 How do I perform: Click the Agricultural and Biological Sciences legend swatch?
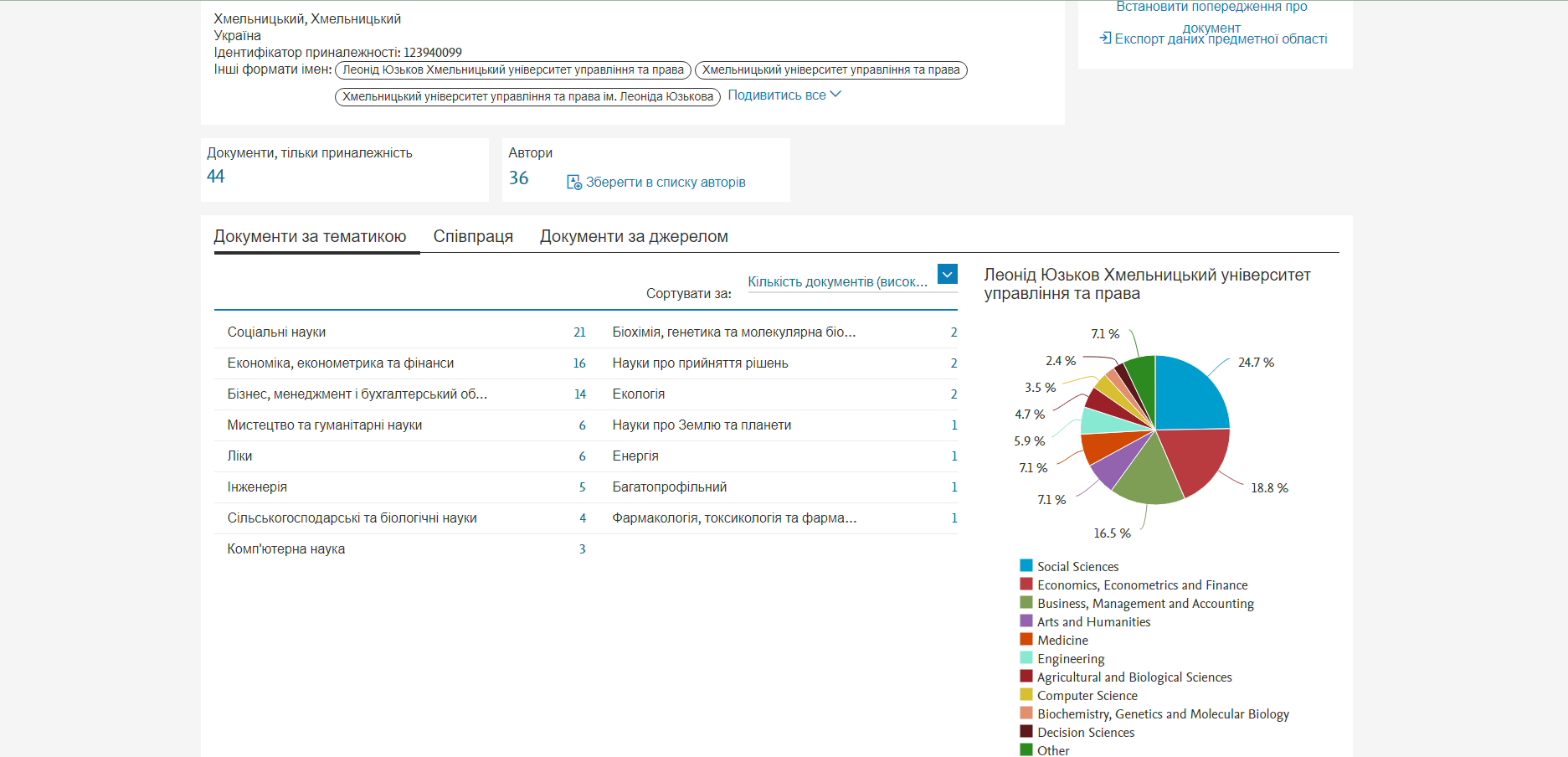click(x=1026, y=676)
